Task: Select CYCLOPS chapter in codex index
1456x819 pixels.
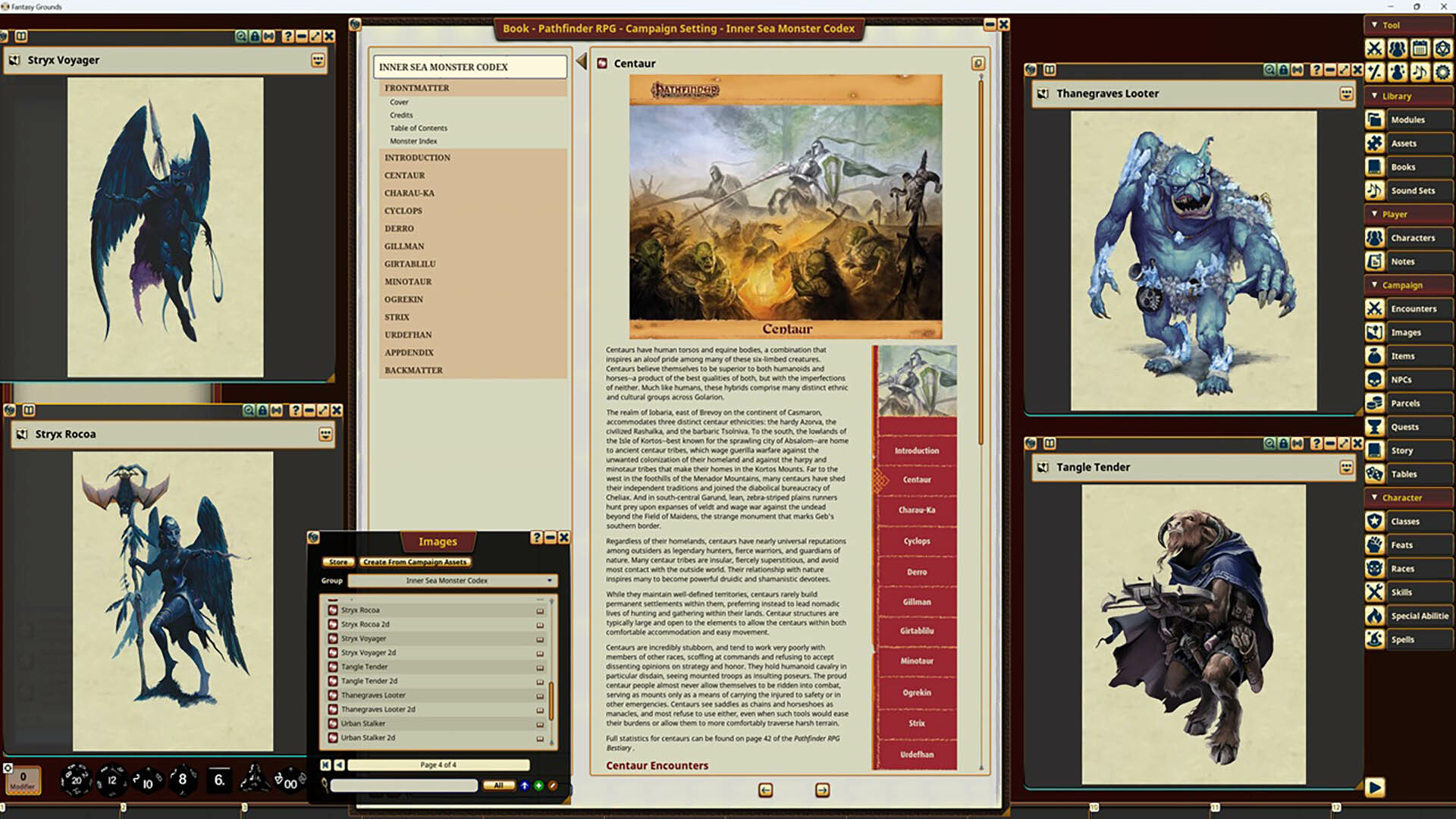Action: tap(403, 211)
